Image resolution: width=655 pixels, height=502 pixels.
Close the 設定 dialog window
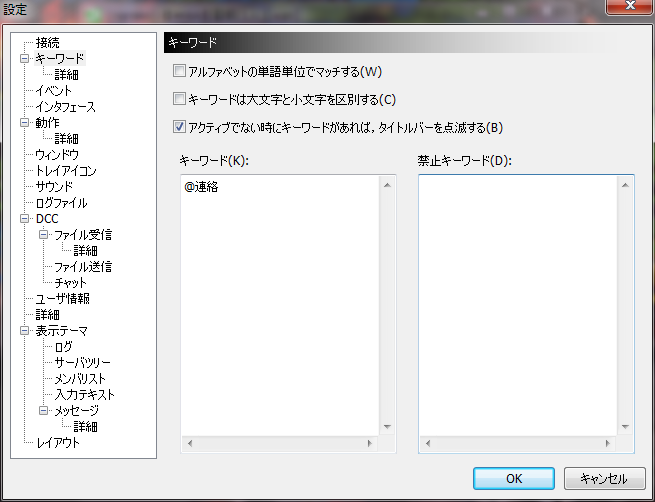630,6
